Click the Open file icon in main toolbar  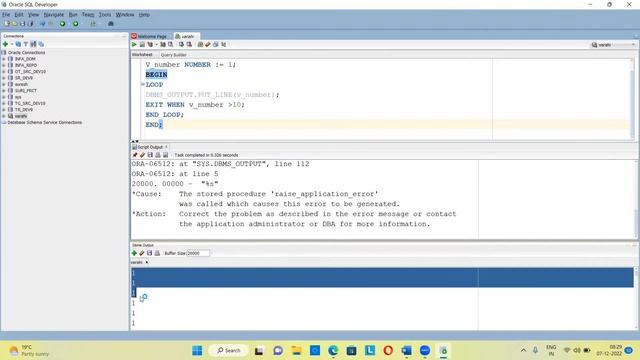[15, 24]
